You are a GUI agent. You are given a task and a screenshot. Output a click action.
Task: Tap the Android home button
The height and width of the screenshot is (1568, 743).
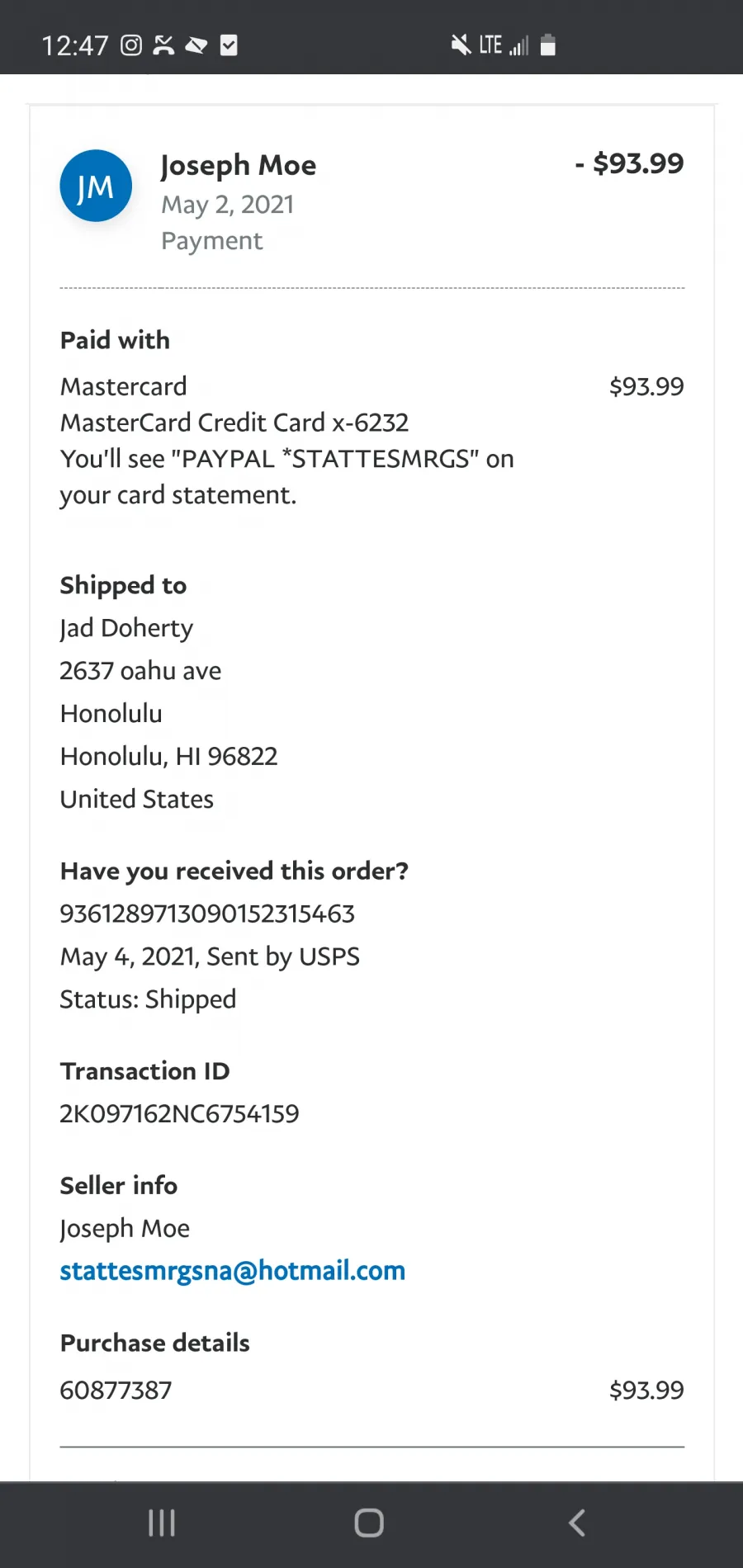coord(369,1523)
